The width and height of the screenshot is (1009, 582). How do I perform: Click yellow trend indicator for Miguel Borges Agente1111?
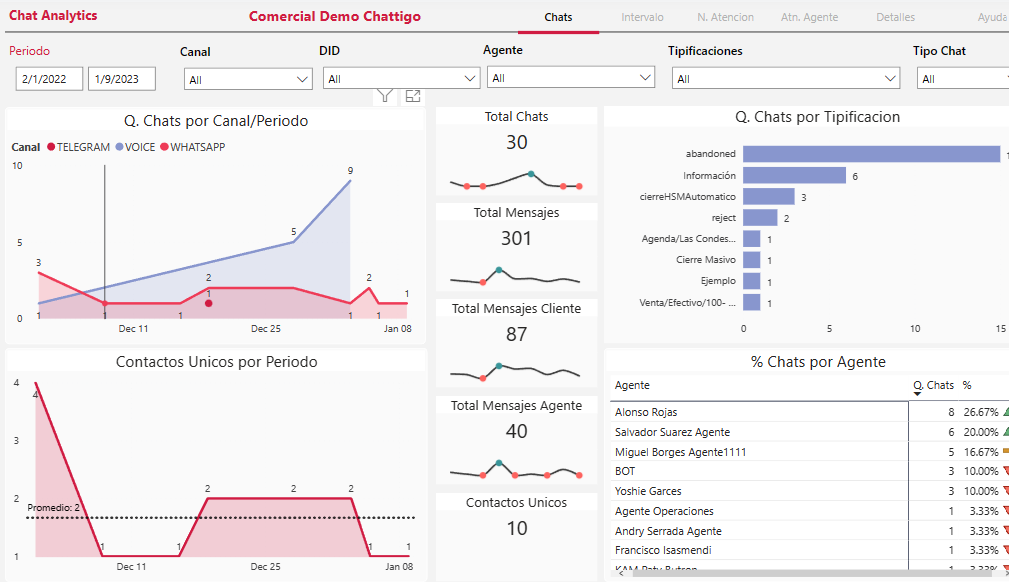pyautogui.click(x=1004, y=452)
